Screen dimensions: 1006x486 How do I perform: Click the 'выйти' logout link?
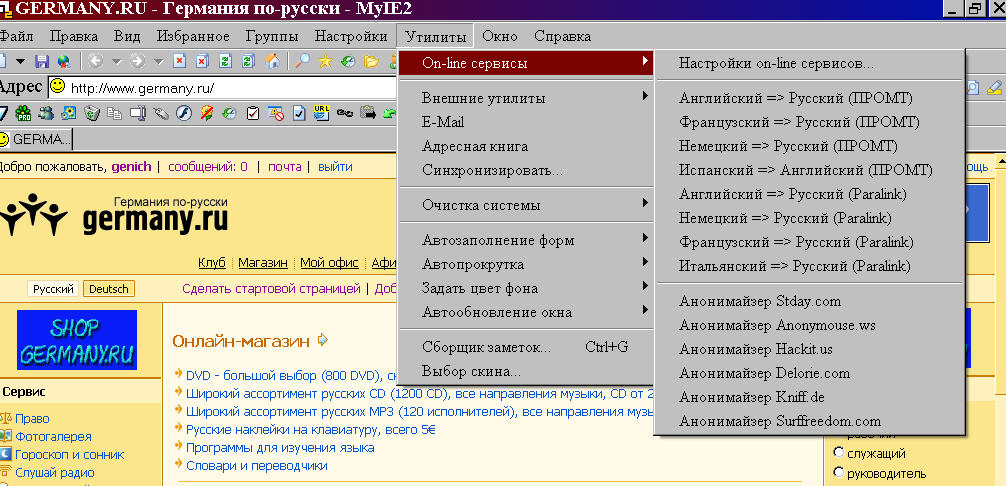(x=335, y=167)
